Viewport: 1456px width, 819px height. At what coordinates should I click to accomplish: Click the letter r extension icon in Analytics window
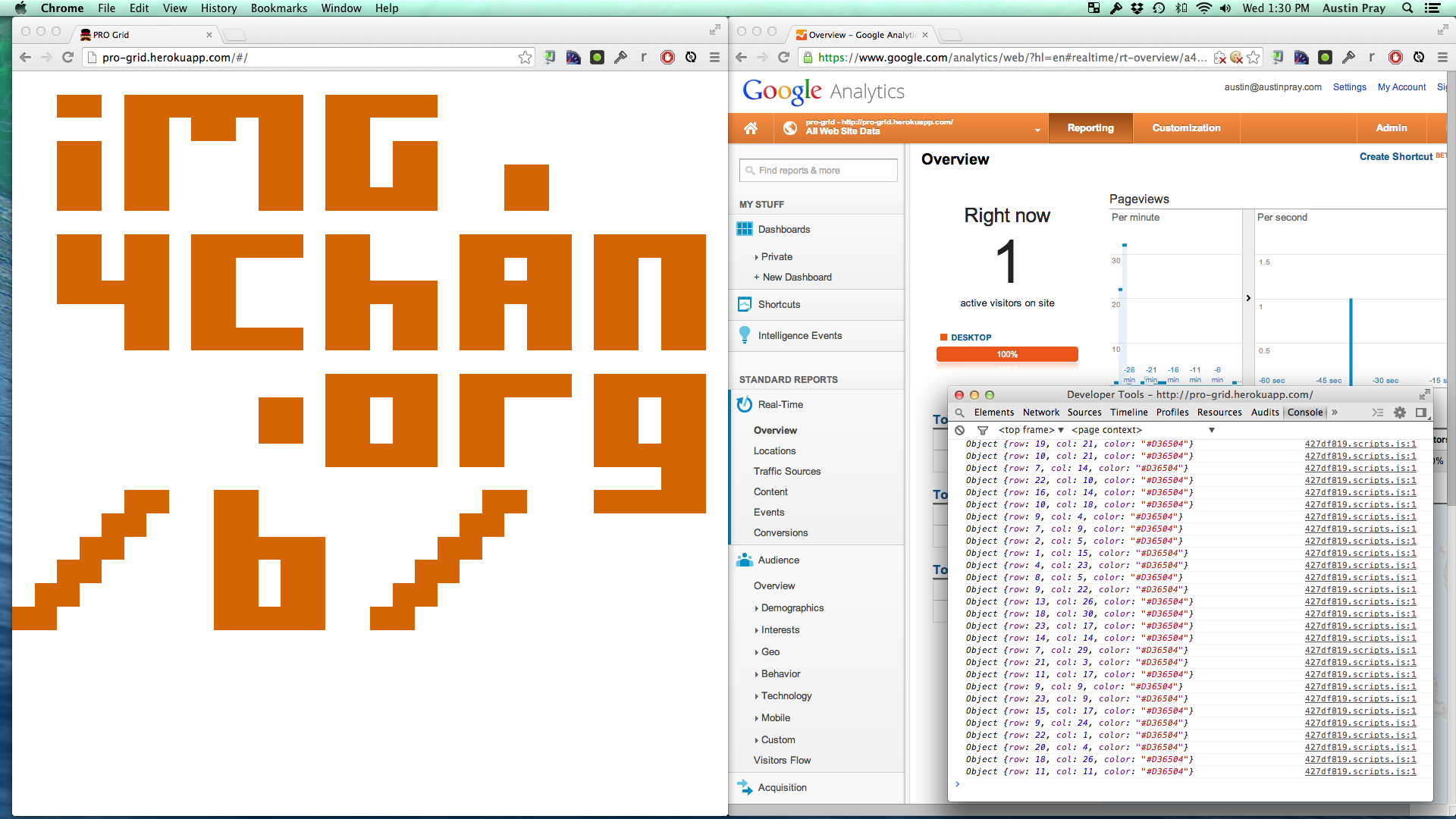[1372, 58]
